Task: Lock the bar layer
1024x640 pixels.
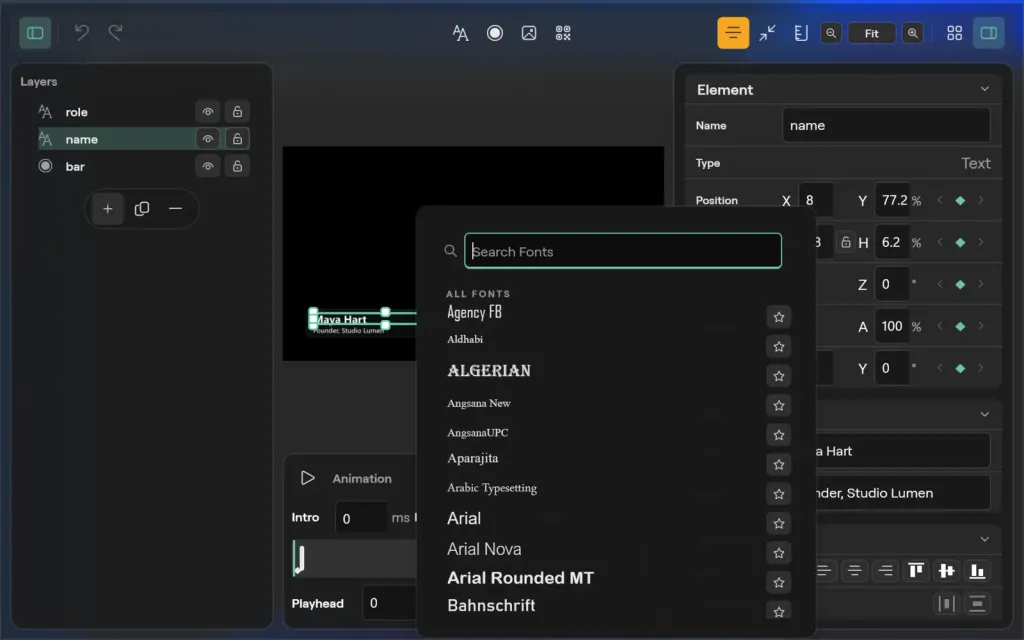Action: coord(237,167)
